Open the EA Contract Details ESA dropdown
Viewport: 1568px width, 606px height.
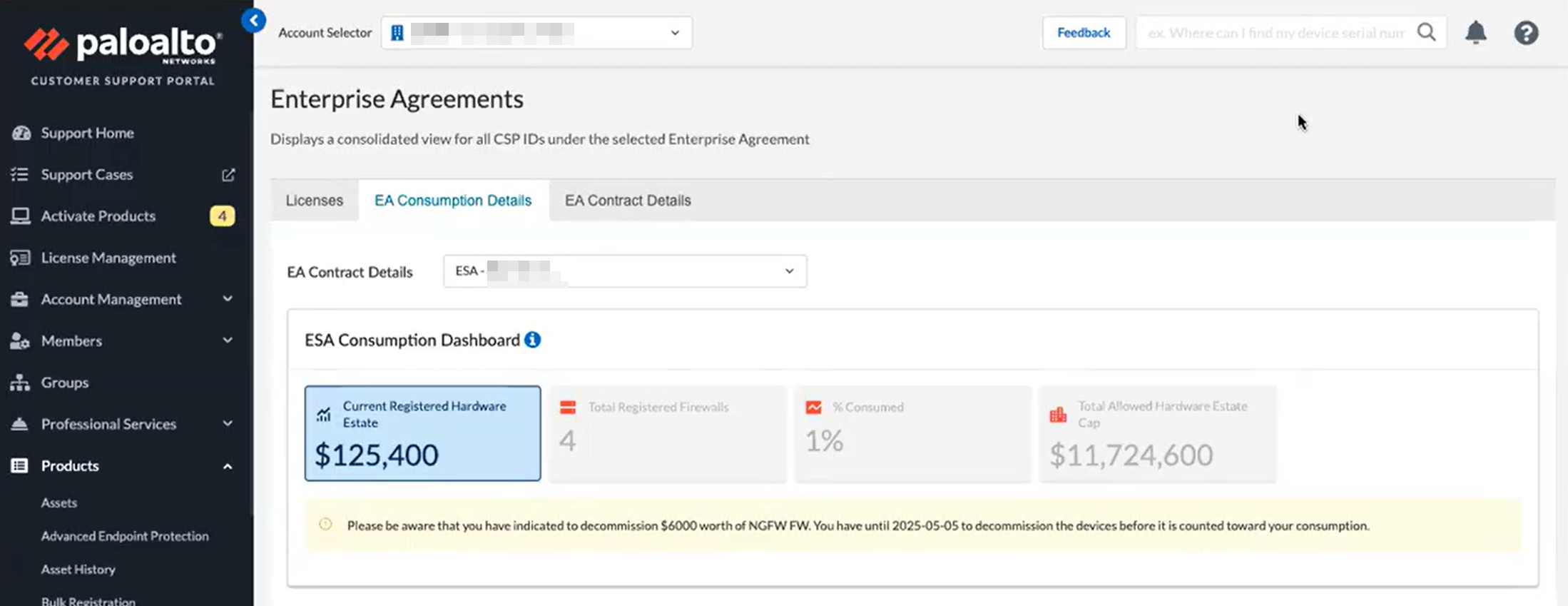point(624,271)
